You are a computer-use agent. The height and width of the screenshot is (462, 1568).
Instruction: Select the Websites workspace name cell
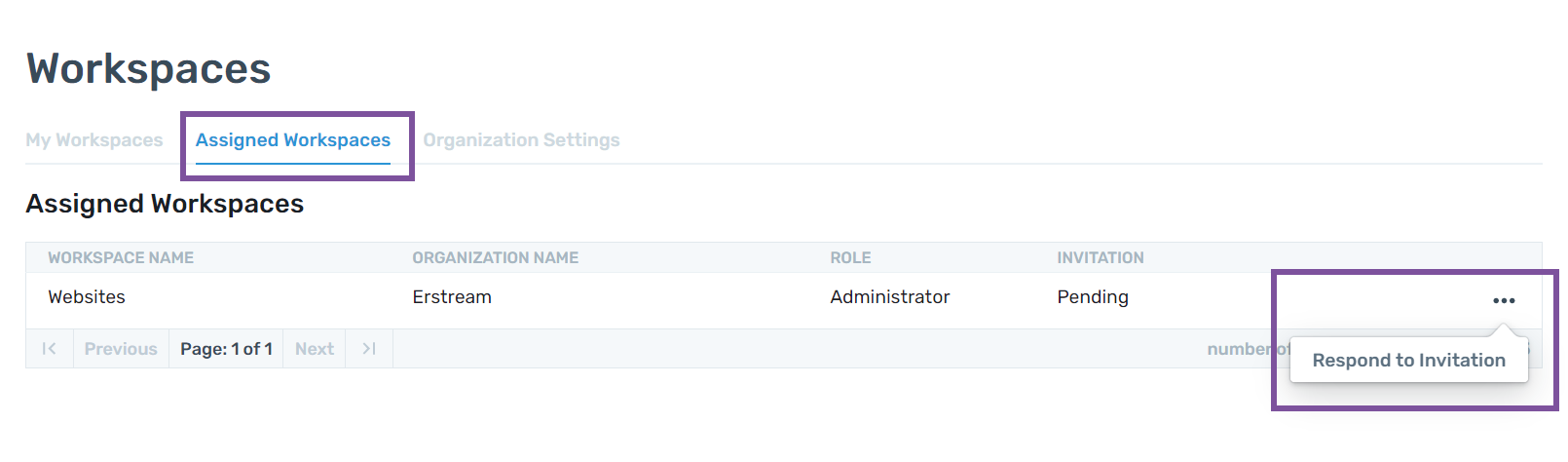tap(87, 297)
